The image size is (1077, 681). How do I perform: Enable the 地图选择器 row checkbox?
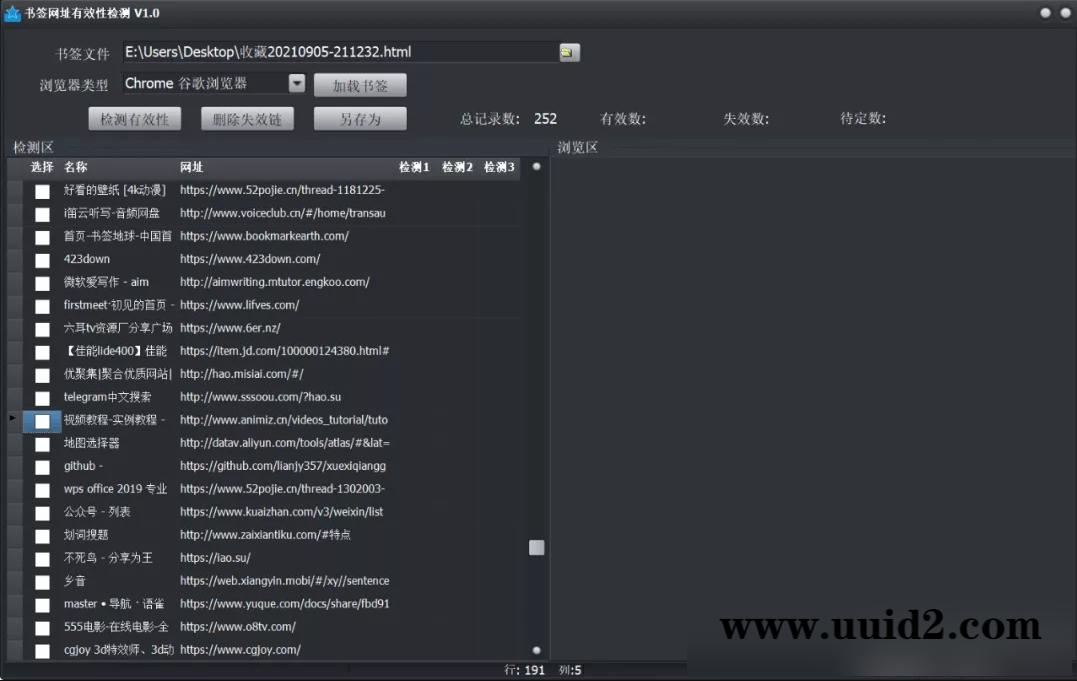pos(41,443)
